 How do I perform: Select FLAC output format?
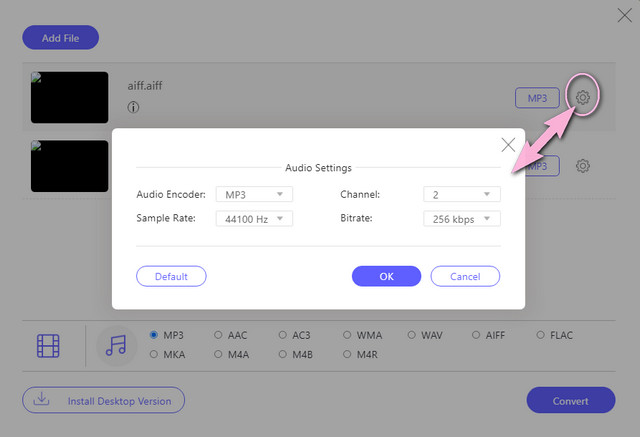pos(540,335)
